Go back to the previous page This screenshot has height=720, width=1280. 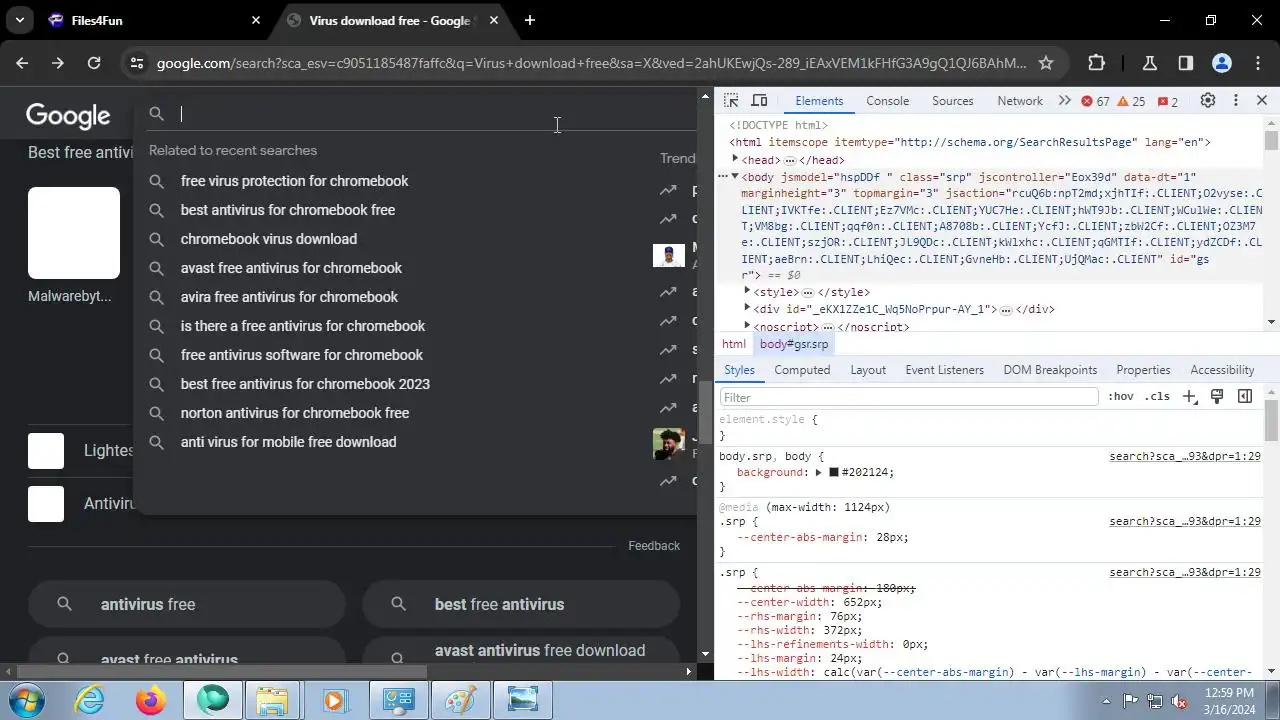pos(22,63)
